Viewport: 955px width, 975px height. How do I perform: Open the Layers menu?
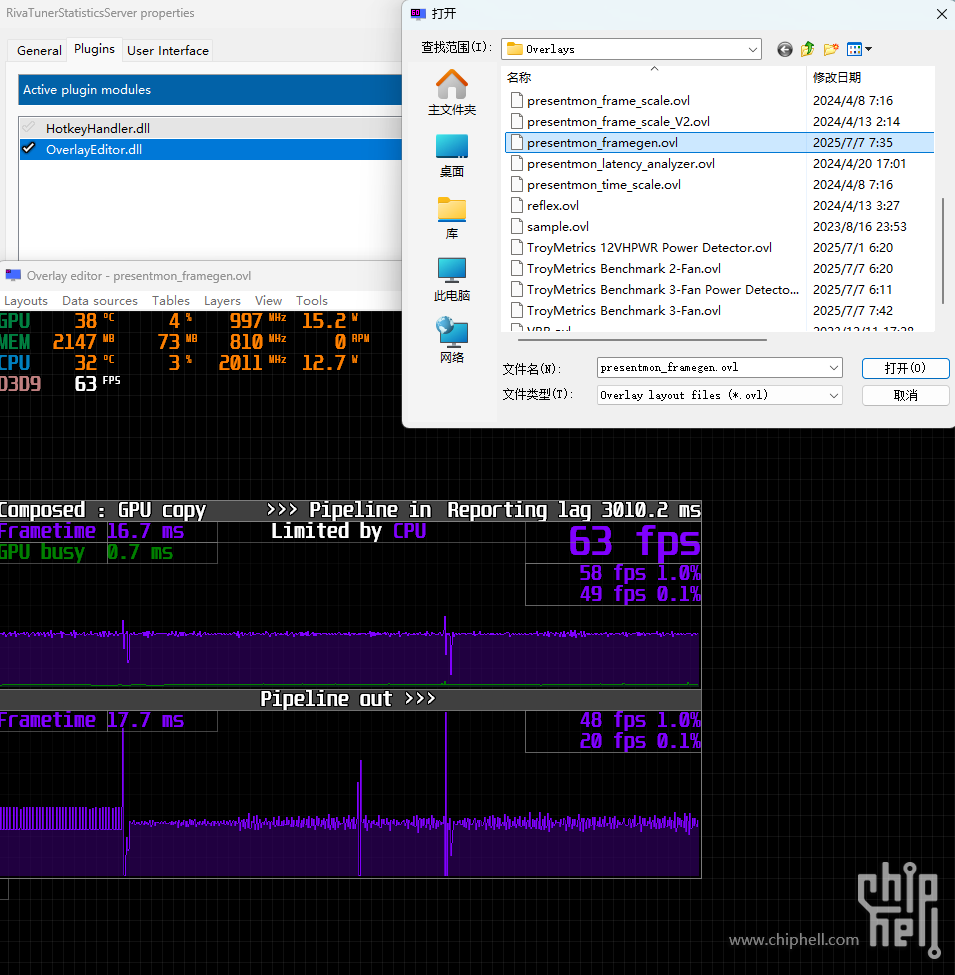[222, 301]
